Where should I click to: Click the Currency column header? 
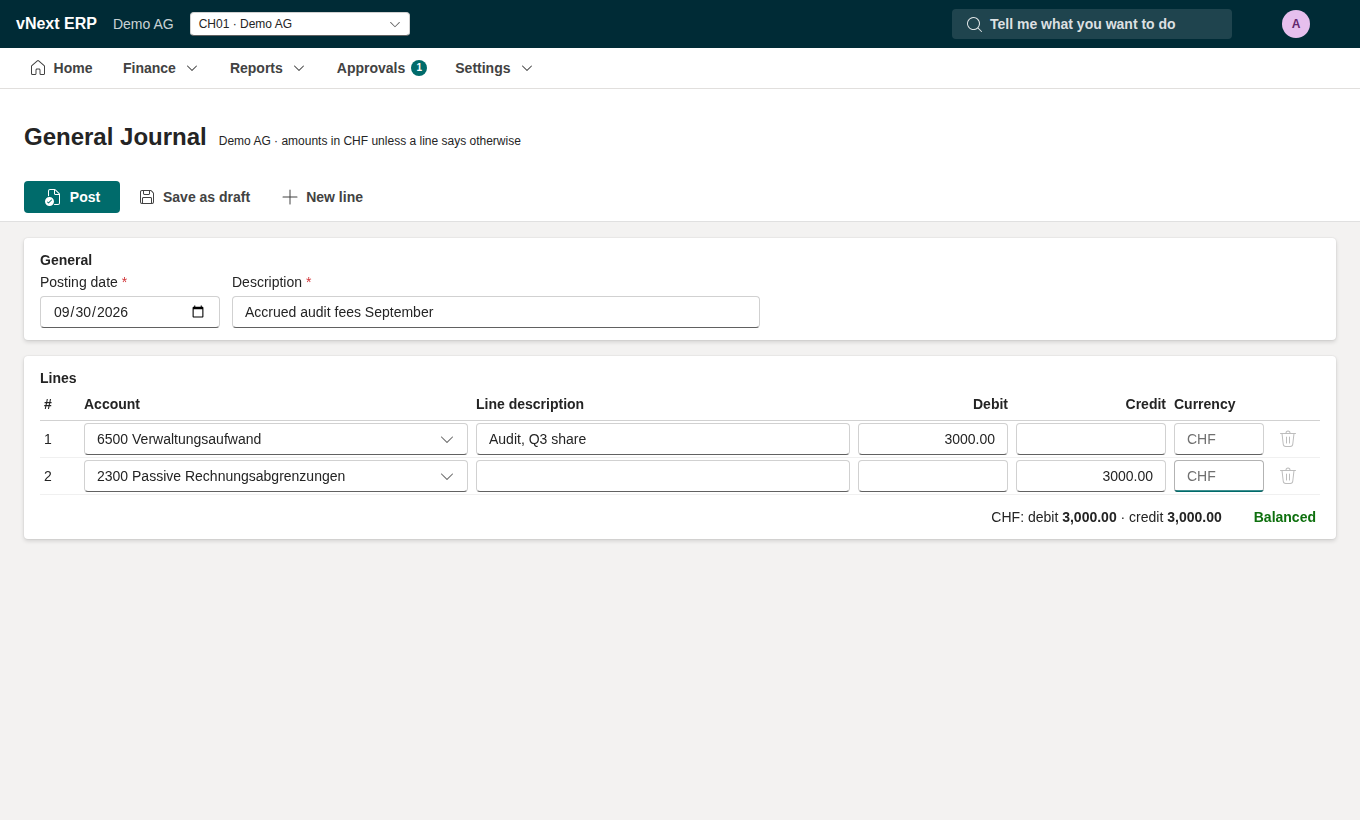coord(1205,404)
